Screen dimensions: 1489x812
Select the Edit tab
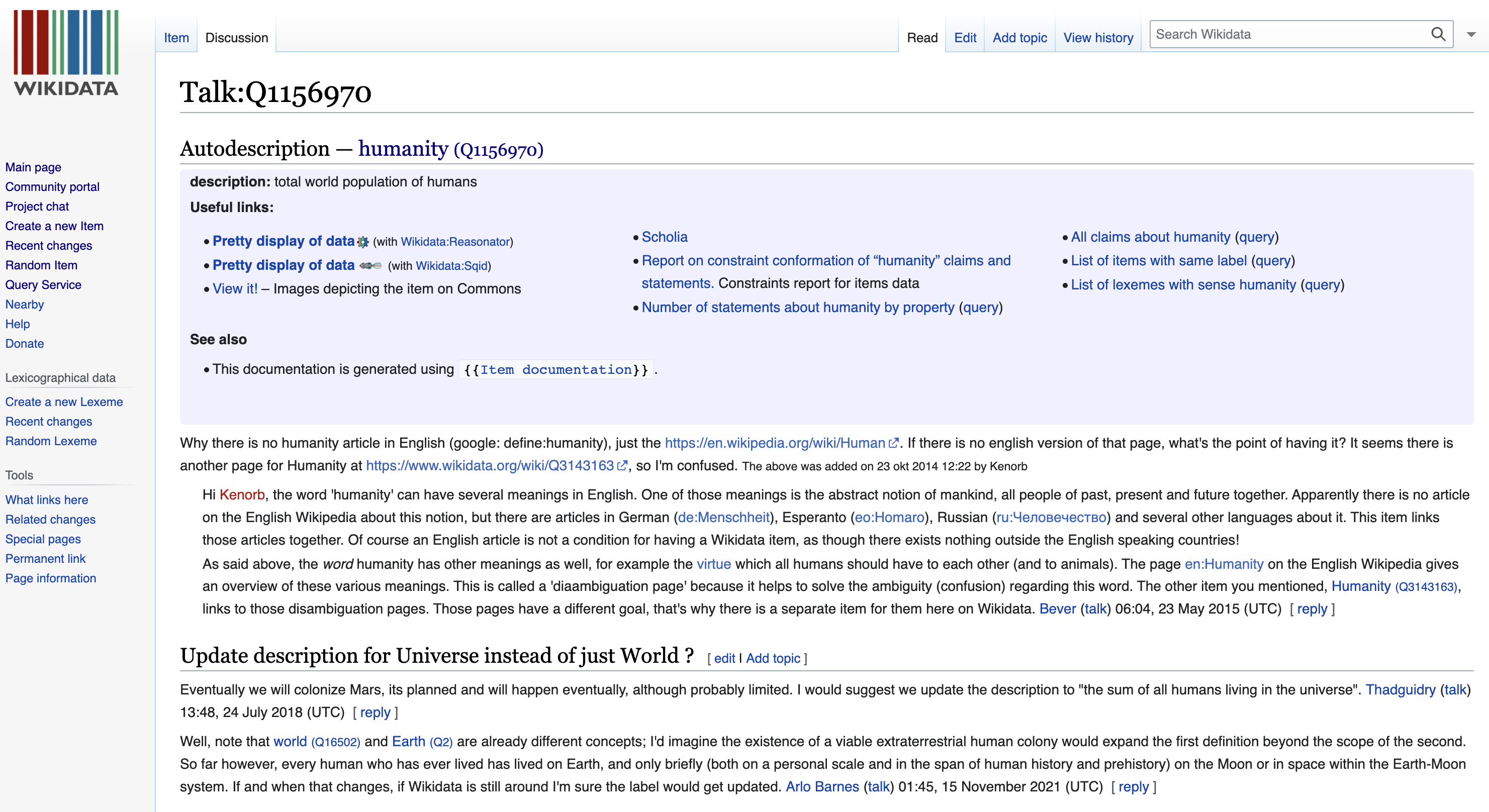click(x=965, y=38)
